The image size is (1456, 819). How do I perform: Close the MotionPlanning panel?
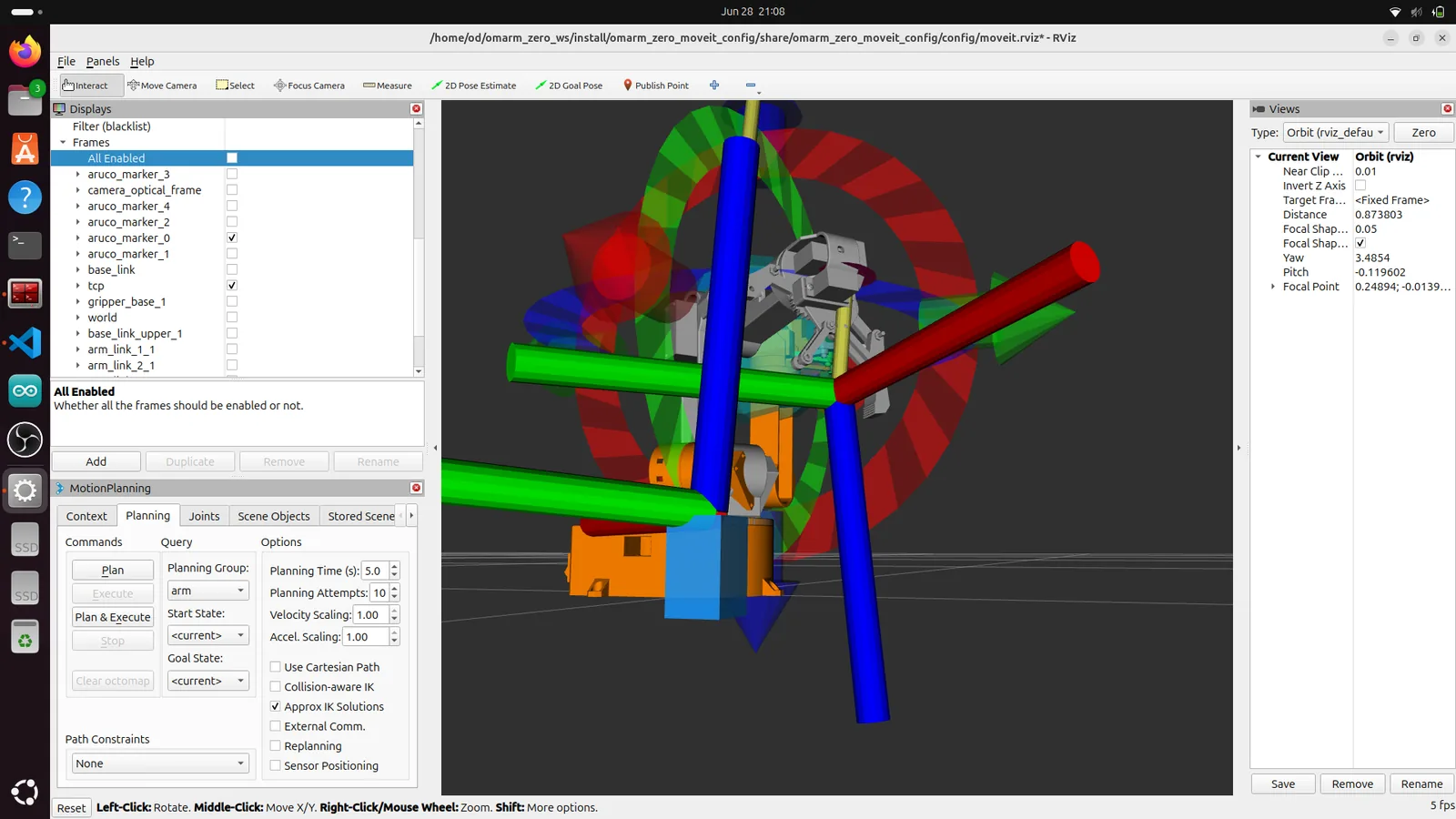[x=417, y=488]
